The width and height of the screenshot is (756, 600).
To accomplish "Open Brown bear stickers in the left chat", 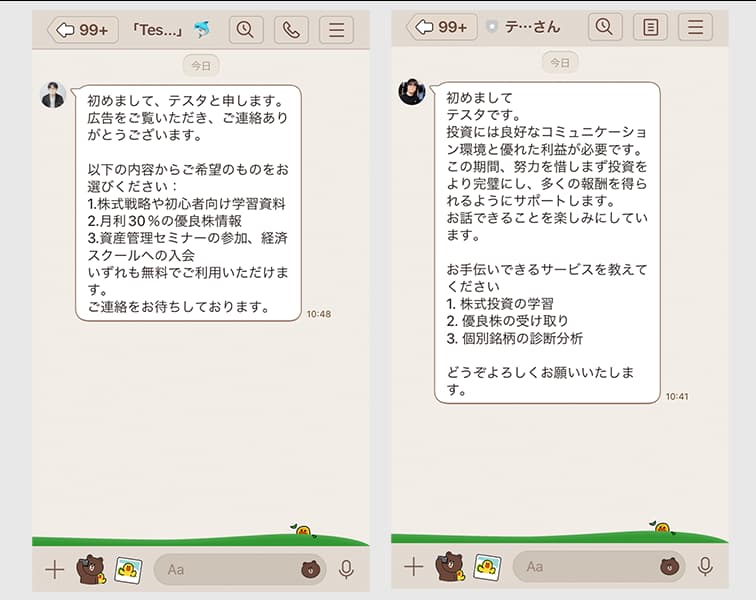I will pos(91,569).
